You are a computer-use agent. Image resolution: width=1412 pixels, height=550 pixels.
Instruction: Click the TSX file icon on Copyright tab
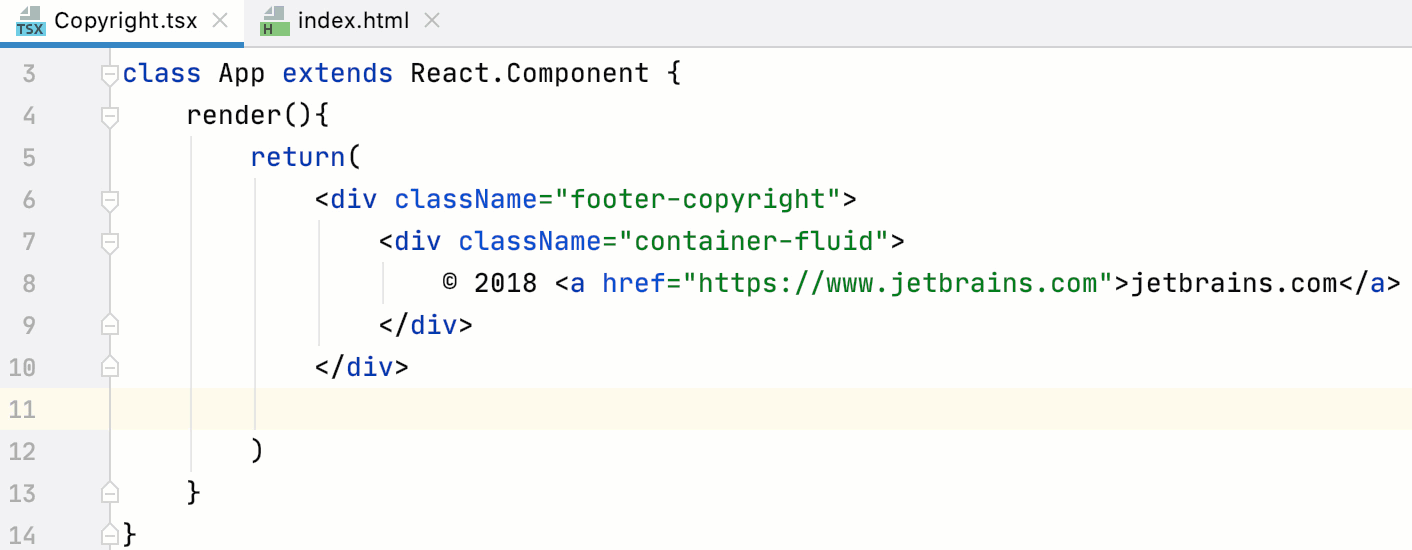pos(31,21)
